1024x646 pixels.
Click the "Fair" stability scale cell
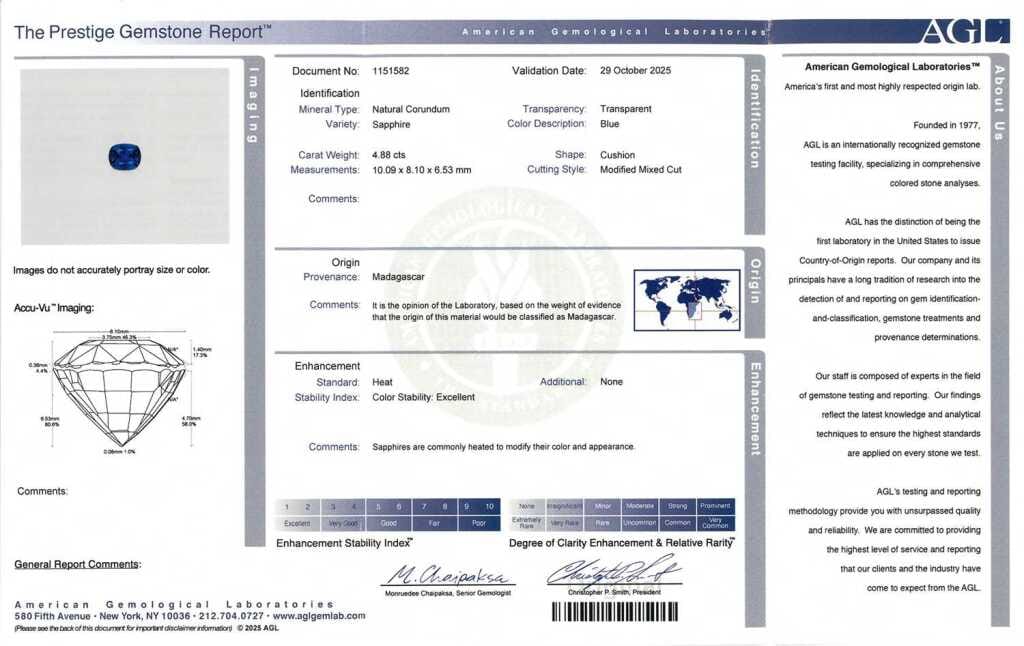click(x=434, y=523)
